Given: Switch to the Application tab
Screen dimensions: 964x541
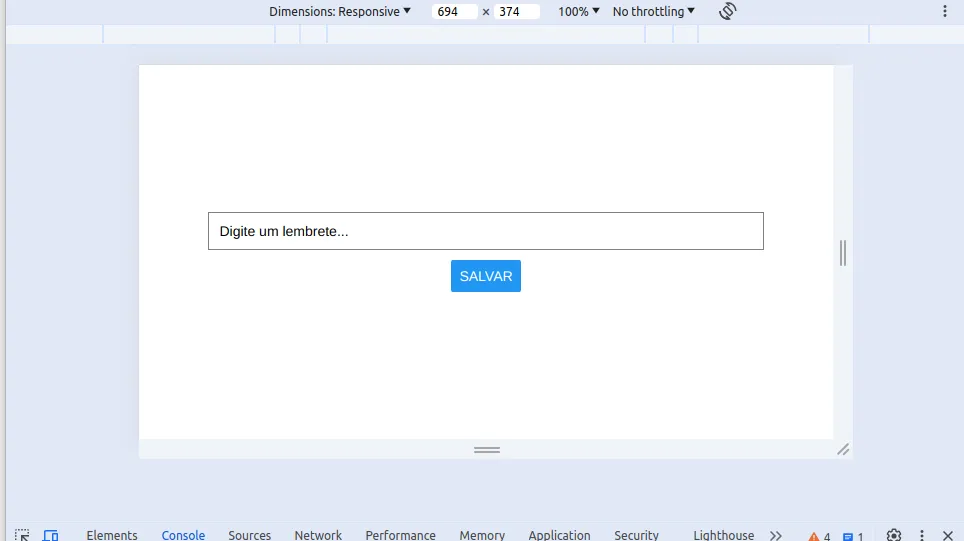Looking at the screenshot, I should point(559,535).
